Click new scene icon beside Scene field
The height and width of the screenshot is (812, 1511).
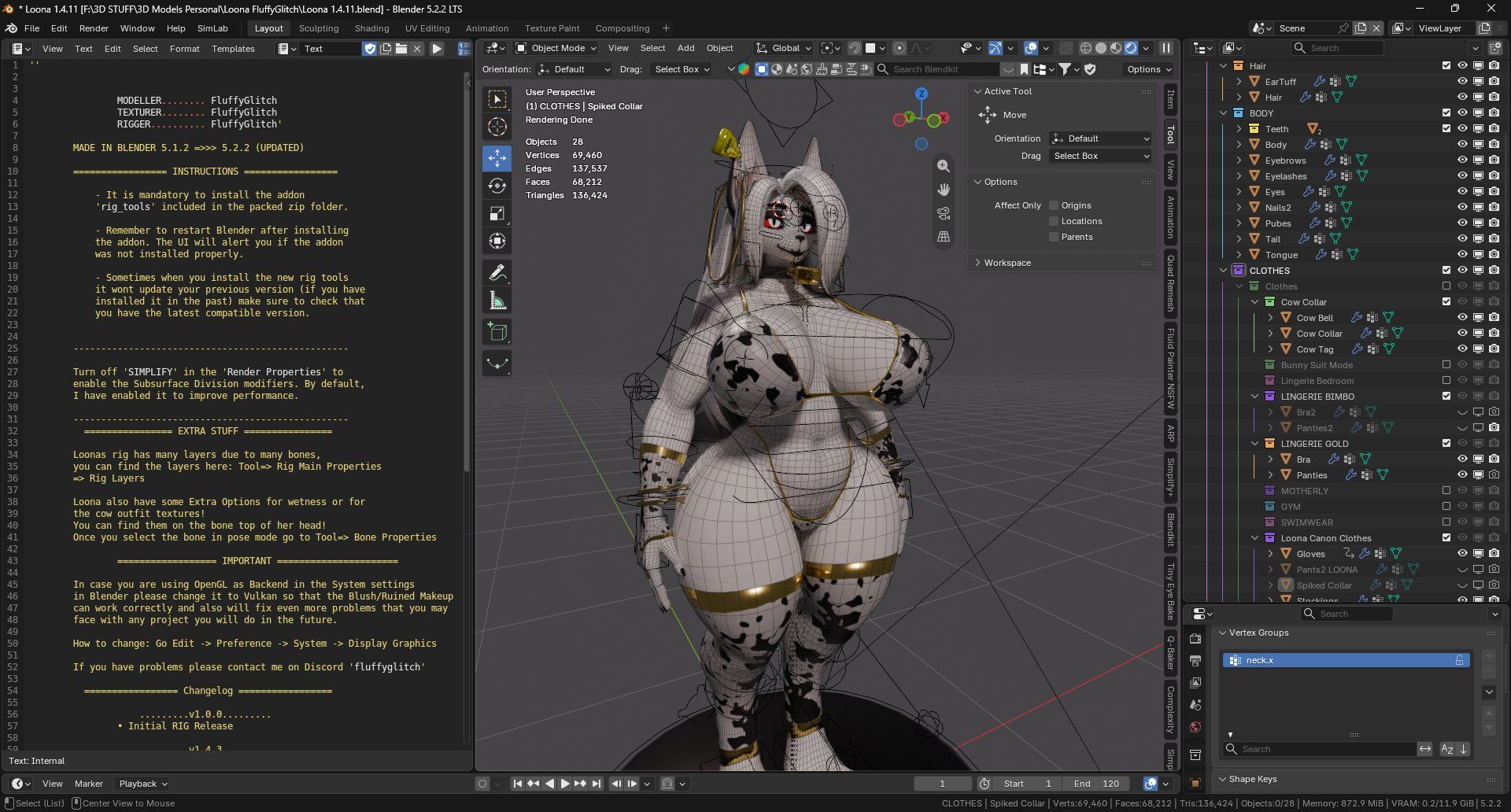(x=1361, y=28)
